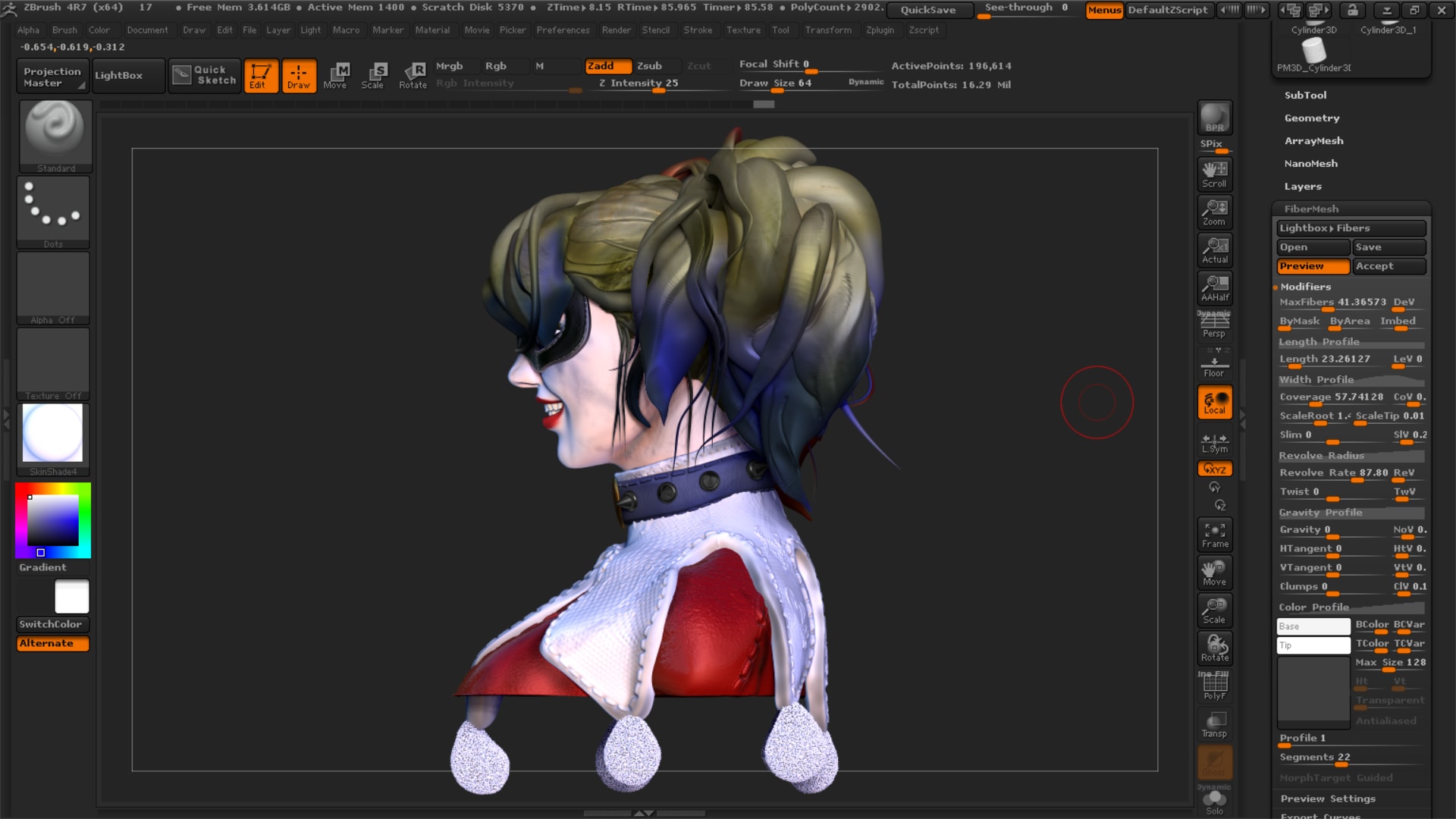Click the white secondary color swatch
Viewport: 1456px width, 819px height.
72,597
